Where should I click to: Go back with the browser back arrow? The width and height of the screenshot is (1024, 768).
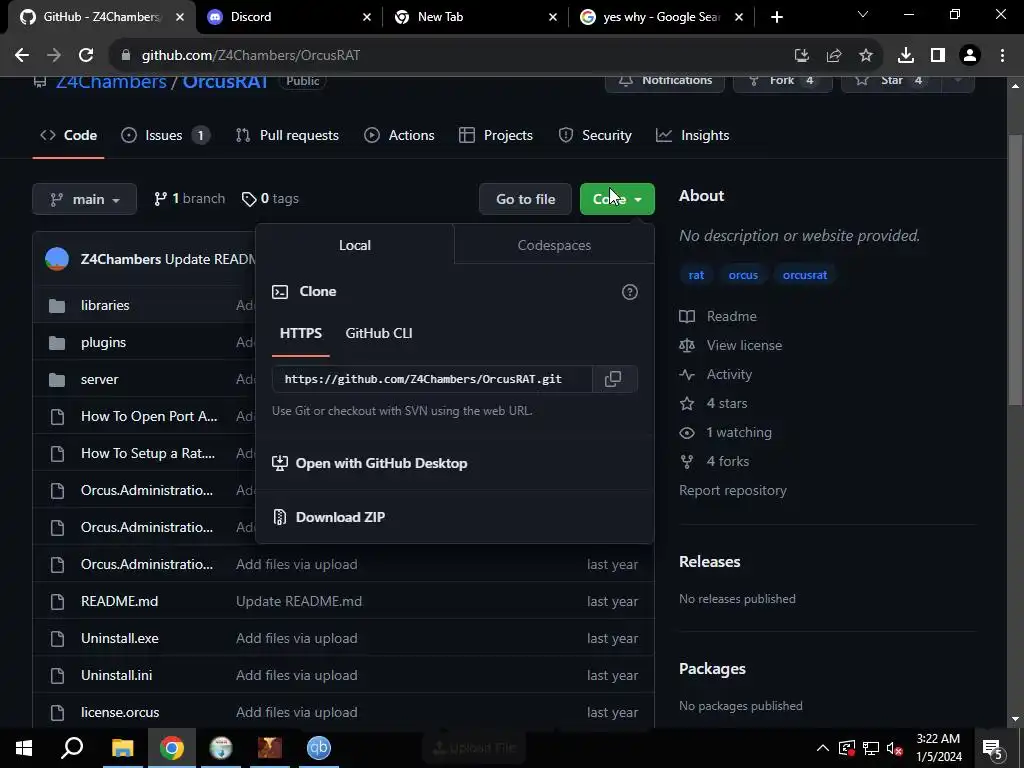(22, 56)
